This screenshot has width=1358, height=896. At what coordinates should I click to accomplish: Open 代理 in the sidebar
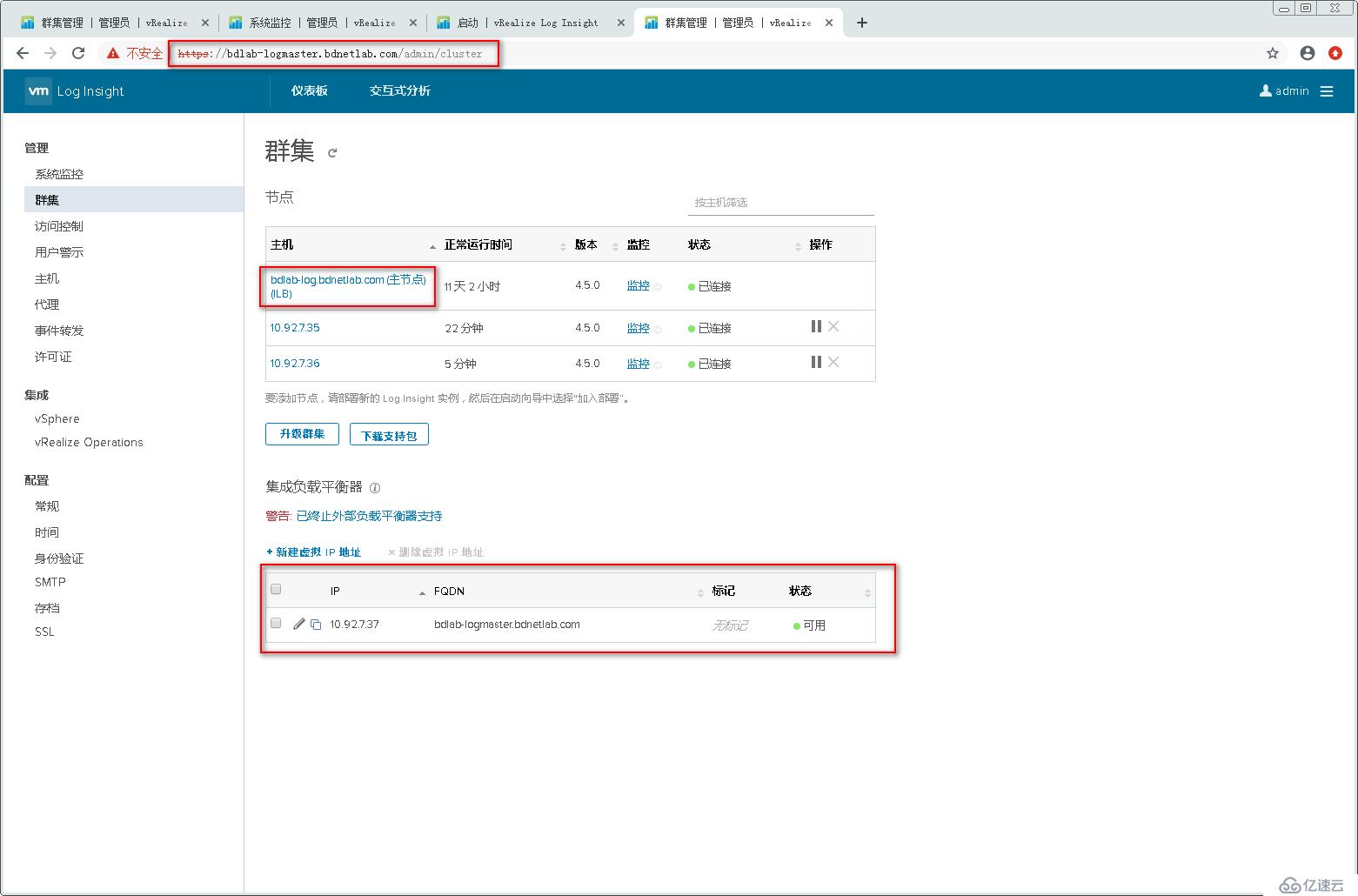[47, 304]
